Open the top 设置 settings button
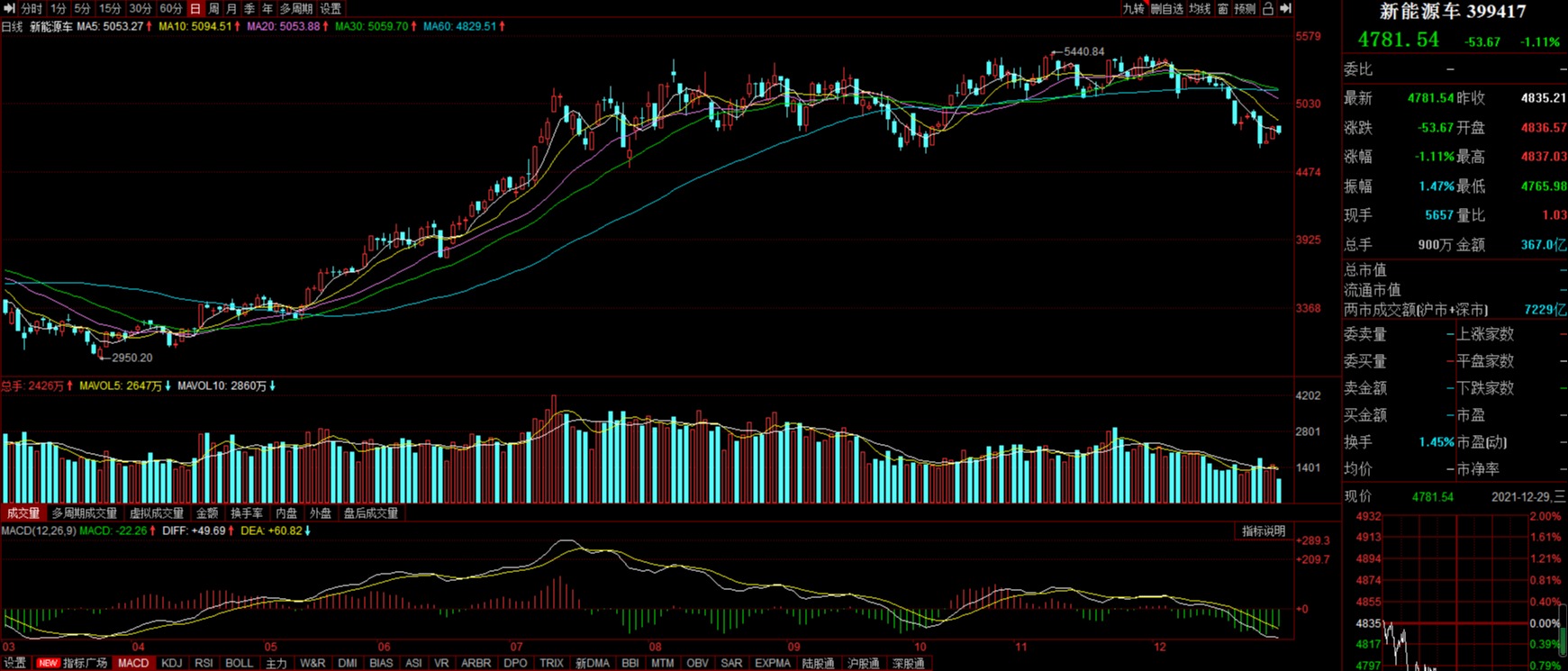The image size is (1568, 671). point(331,8)
